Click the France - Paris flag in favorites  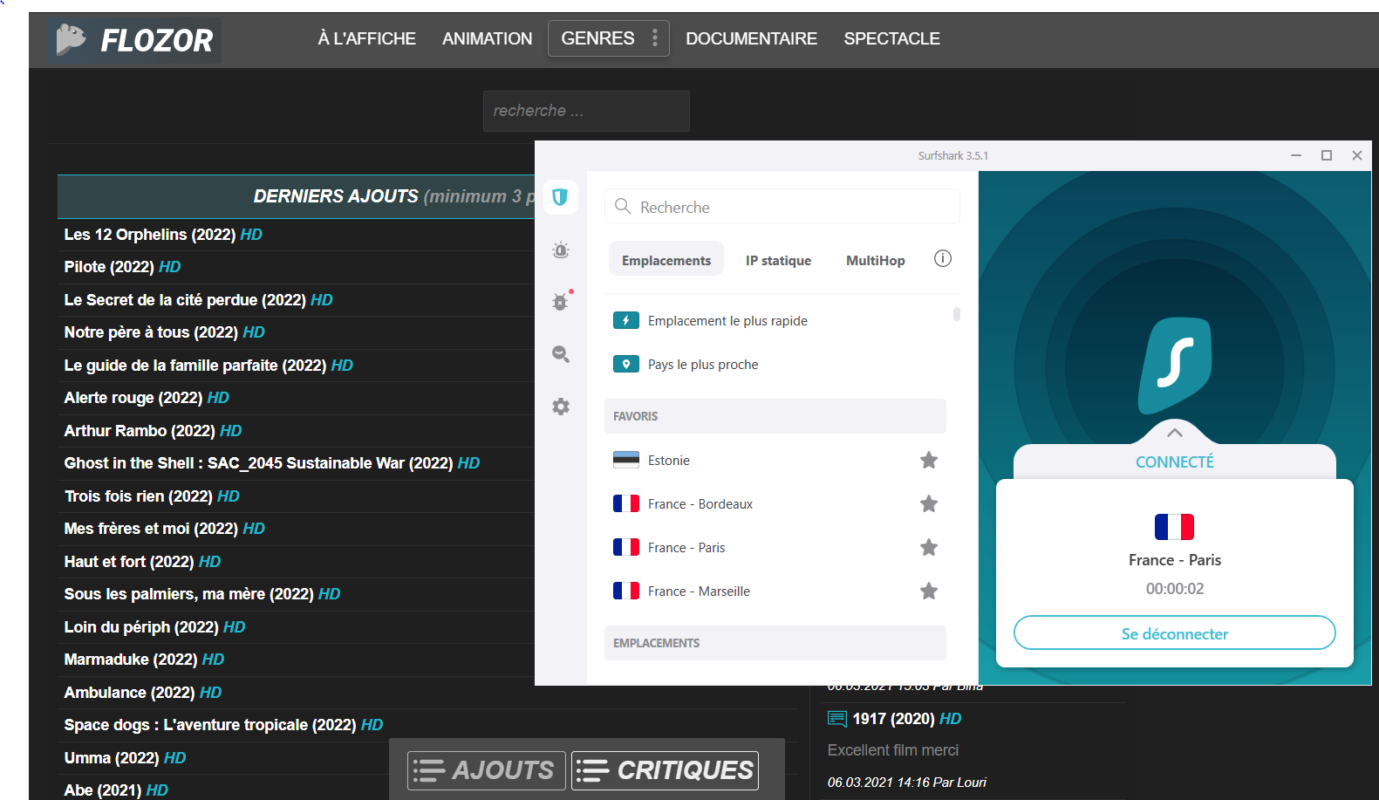tap(626, 547)
